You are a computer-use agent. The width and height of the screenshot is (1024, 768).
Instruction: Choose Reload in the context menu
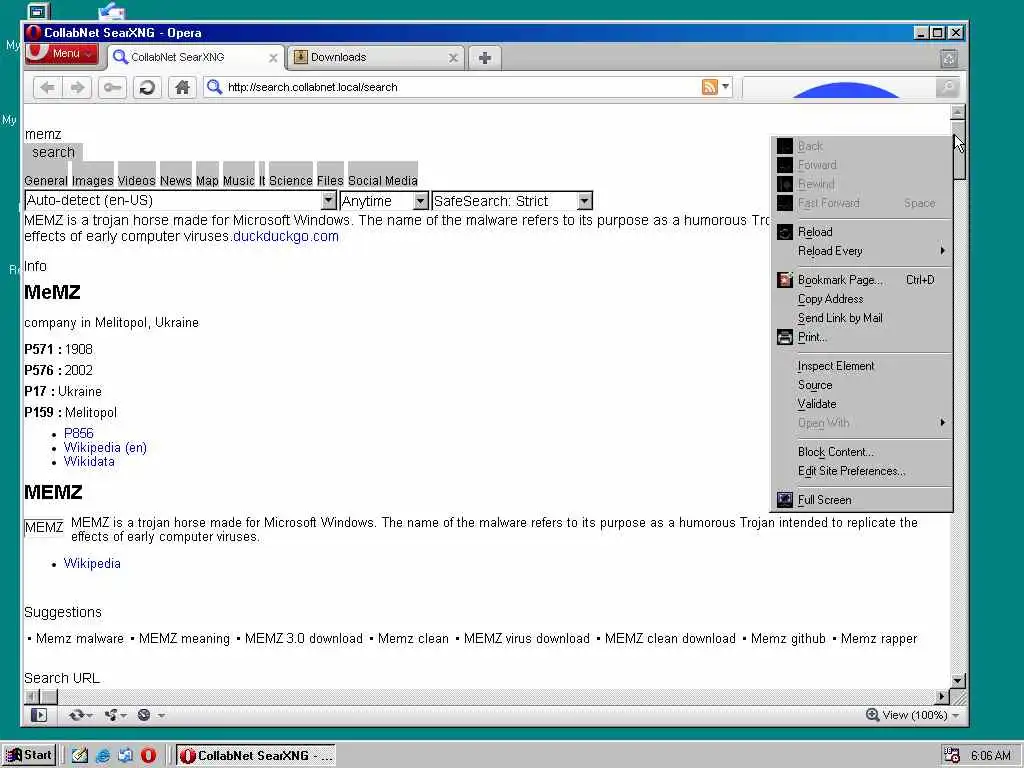tap(861, 232)
